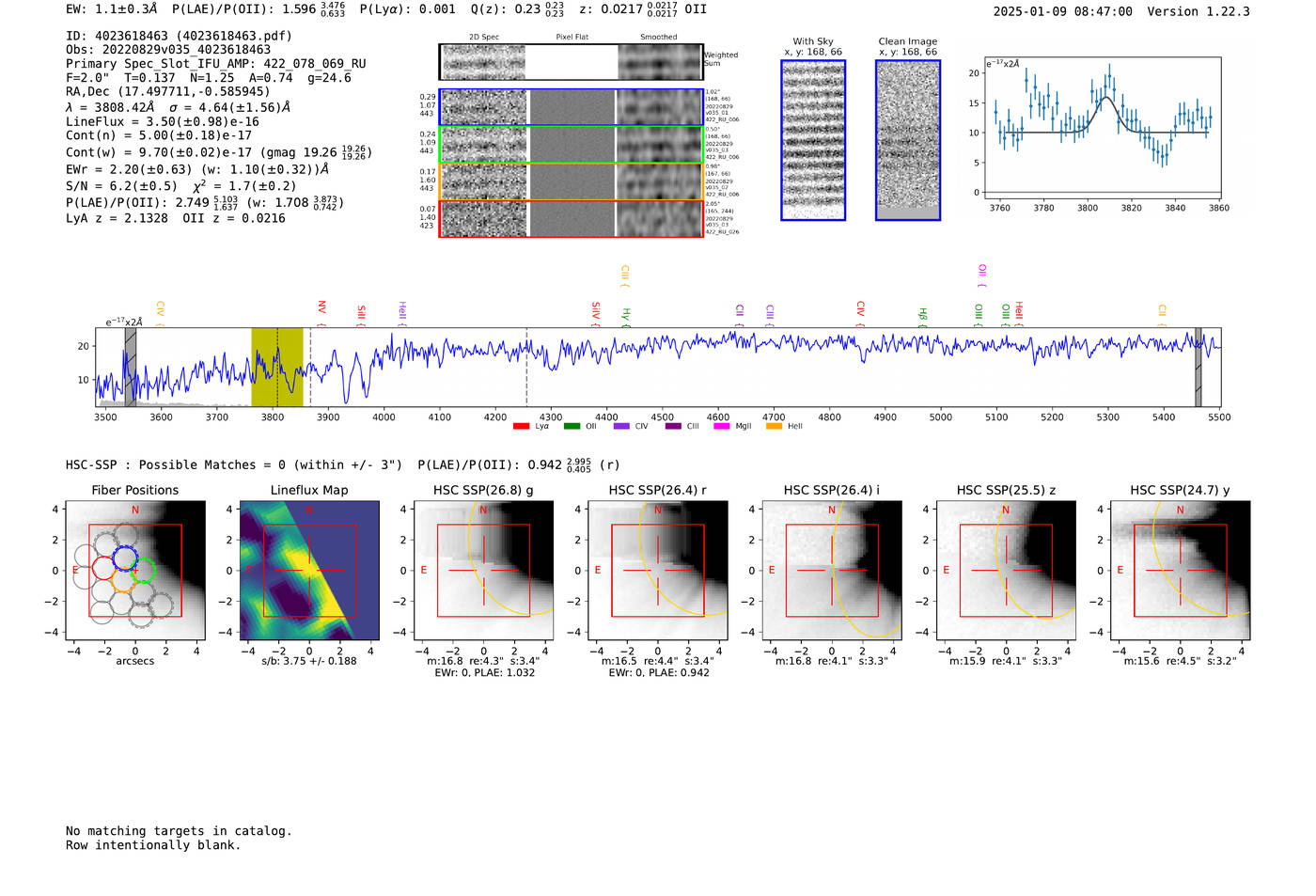The width and height of the screenshot is (1316, 896).
Task: Click the '2D Spec' column header
Action: click(x=484, y=37)
